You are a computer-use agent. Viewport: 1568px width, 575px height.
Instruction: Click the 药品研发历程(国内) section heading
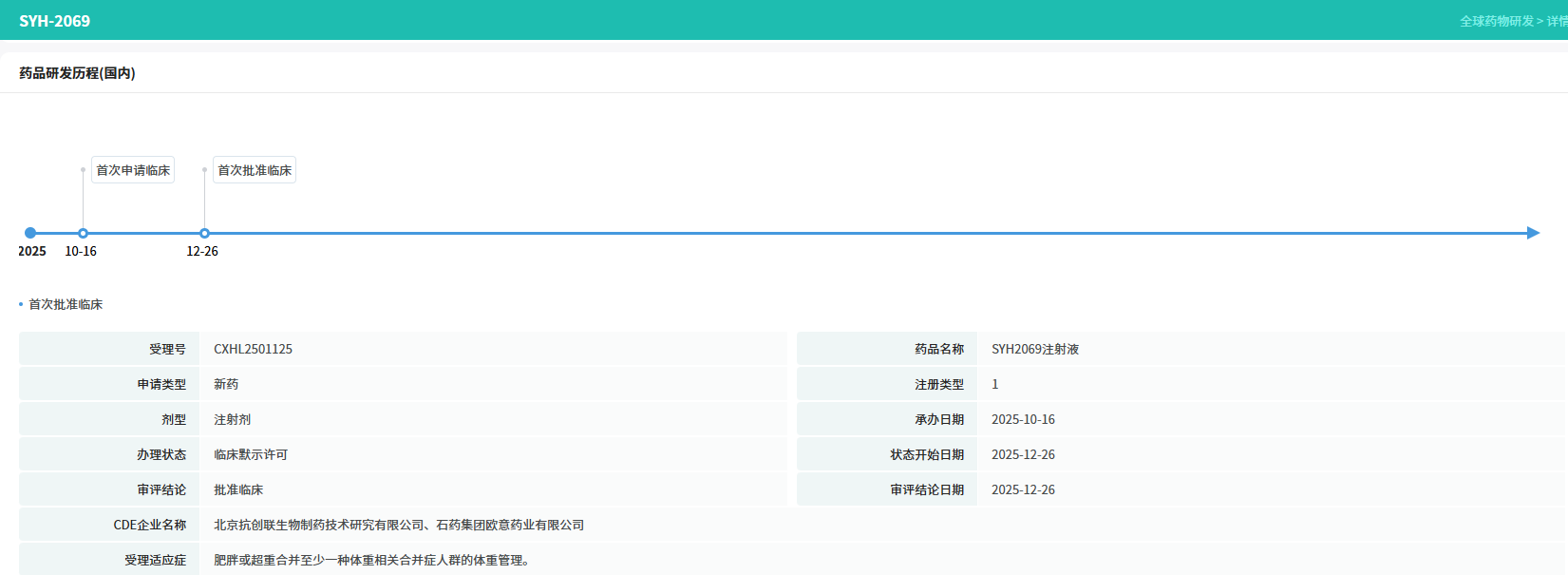click(77, 73)
